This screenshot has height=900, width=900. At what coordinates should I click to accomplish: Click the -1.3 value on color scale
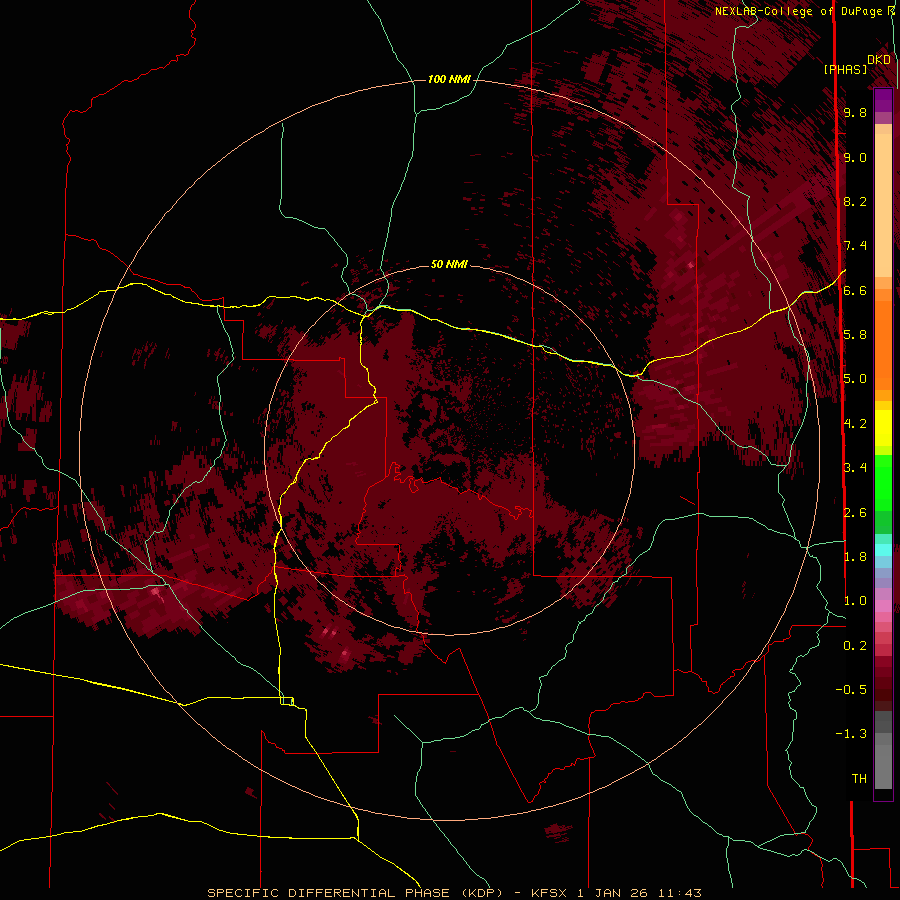(x=851, y=734)
